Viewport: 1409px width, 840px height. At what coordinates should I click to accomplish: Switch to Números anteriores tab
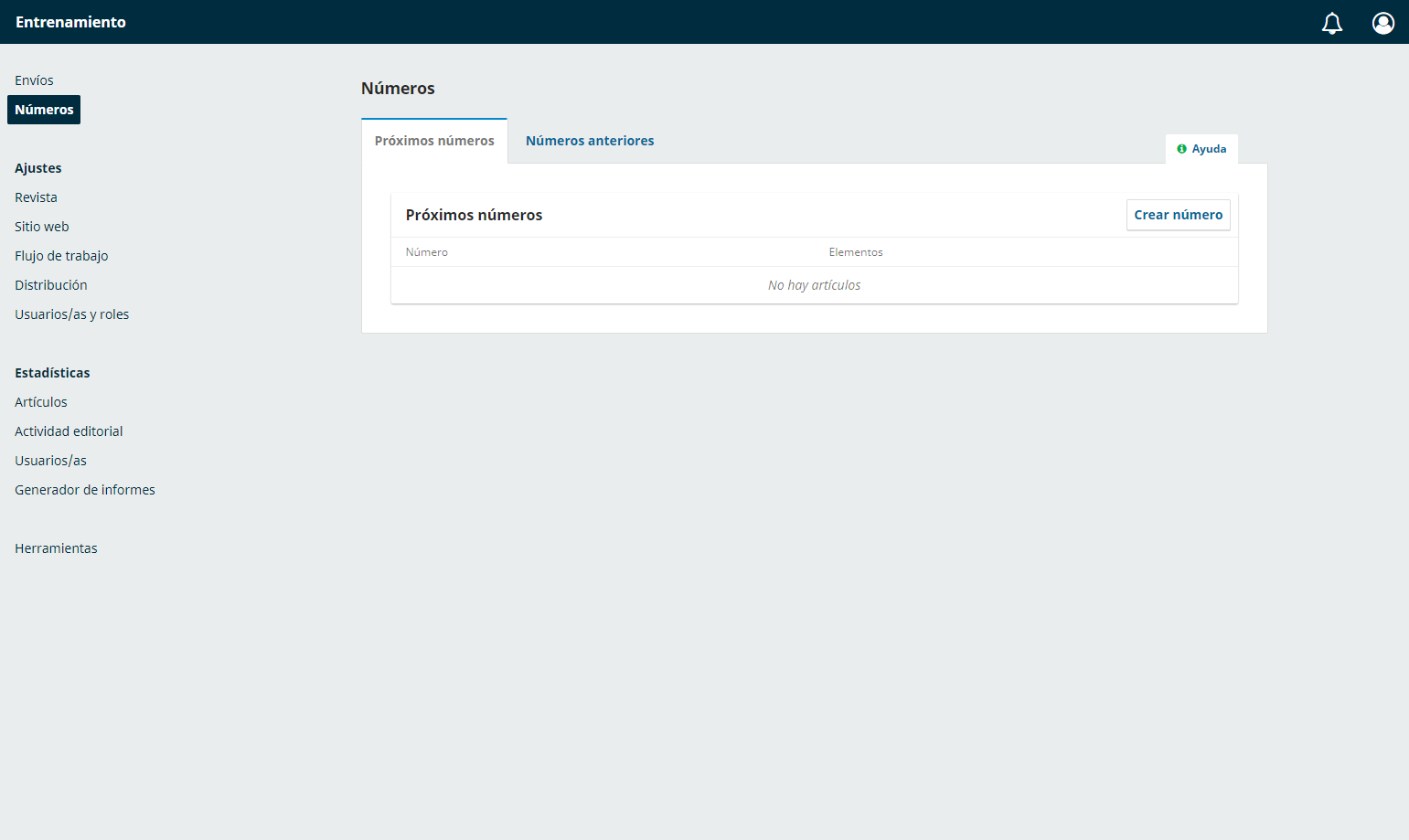point(590,141)
